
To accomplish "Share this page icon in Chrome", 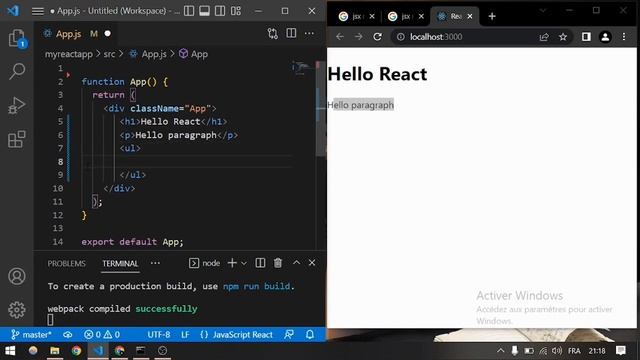I will (x=544, y=37).
